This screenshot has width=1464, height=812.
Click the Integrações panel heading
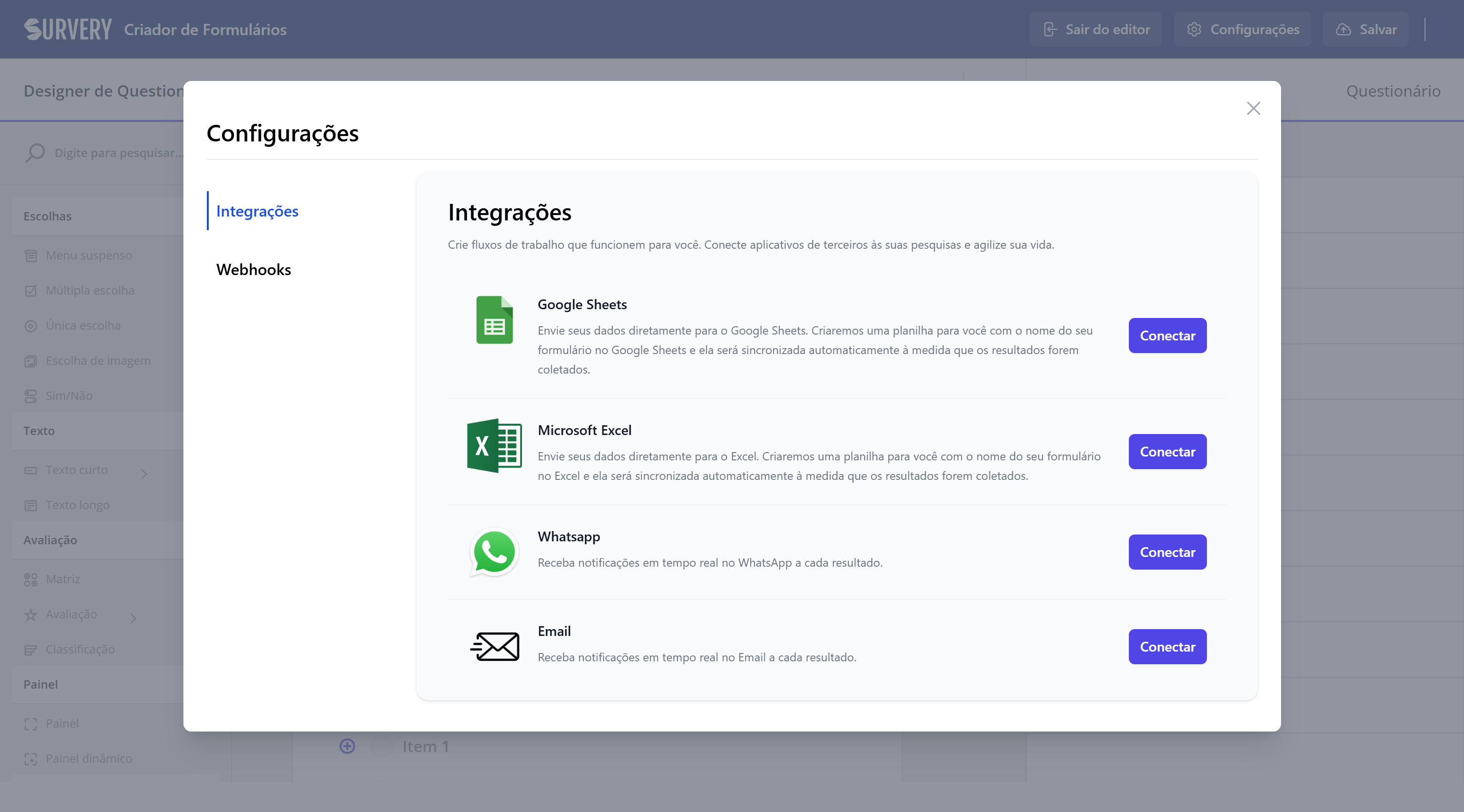(509, 213)
